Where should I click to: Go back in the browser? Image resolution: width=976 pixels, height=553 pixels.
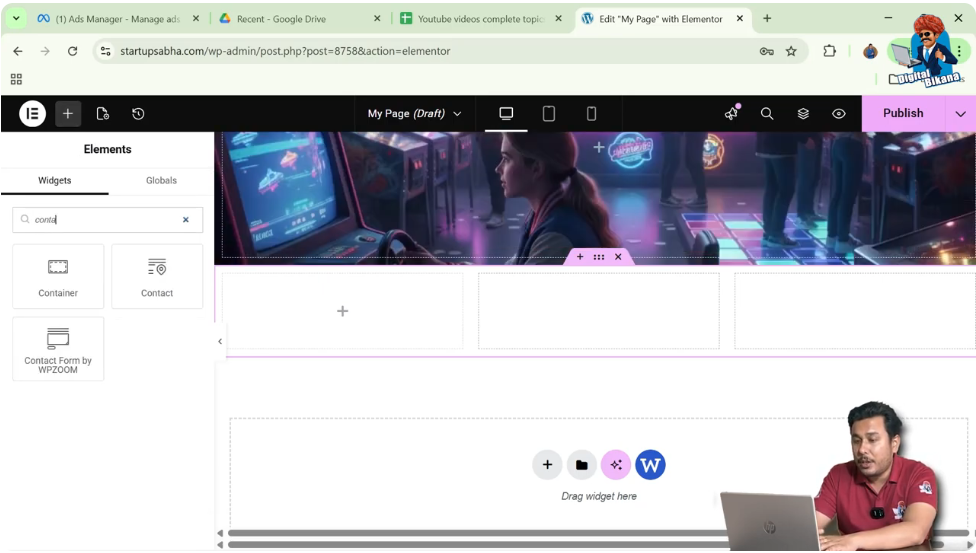[x=18, y=51]
